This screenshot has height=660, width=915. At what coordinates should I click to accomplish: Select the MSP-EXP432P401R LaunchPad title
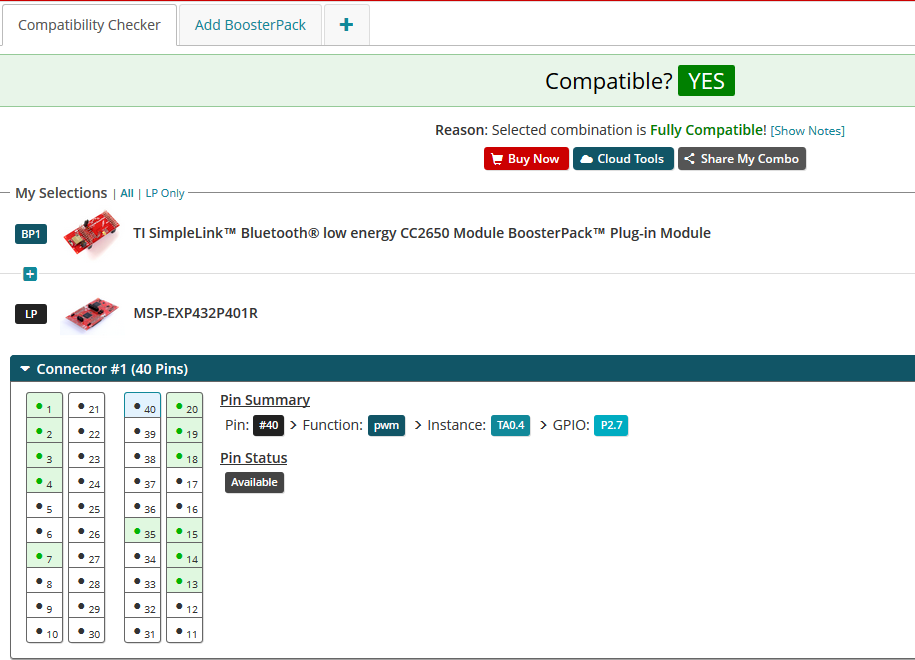pos(195,313)
